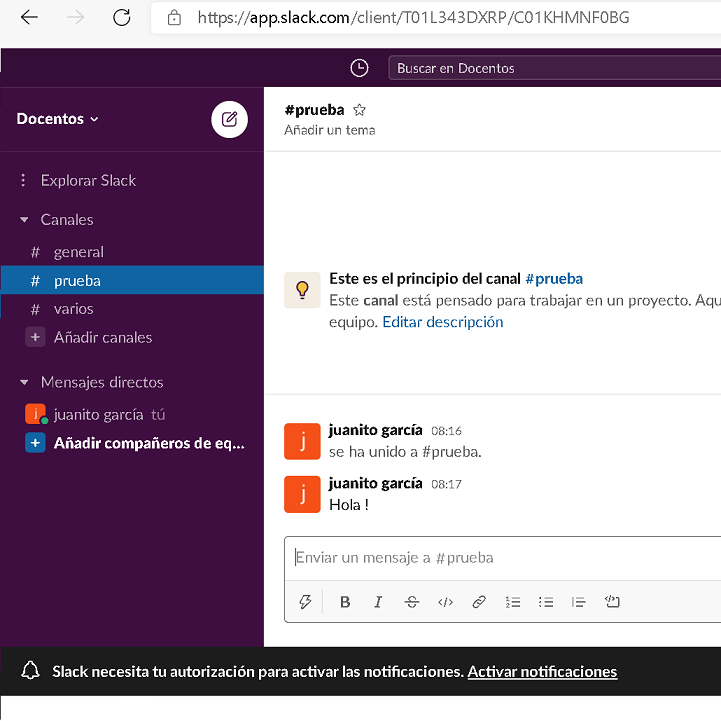Toggle italic formatting
This screenshot has width=721, height=721.
point(378,602)
